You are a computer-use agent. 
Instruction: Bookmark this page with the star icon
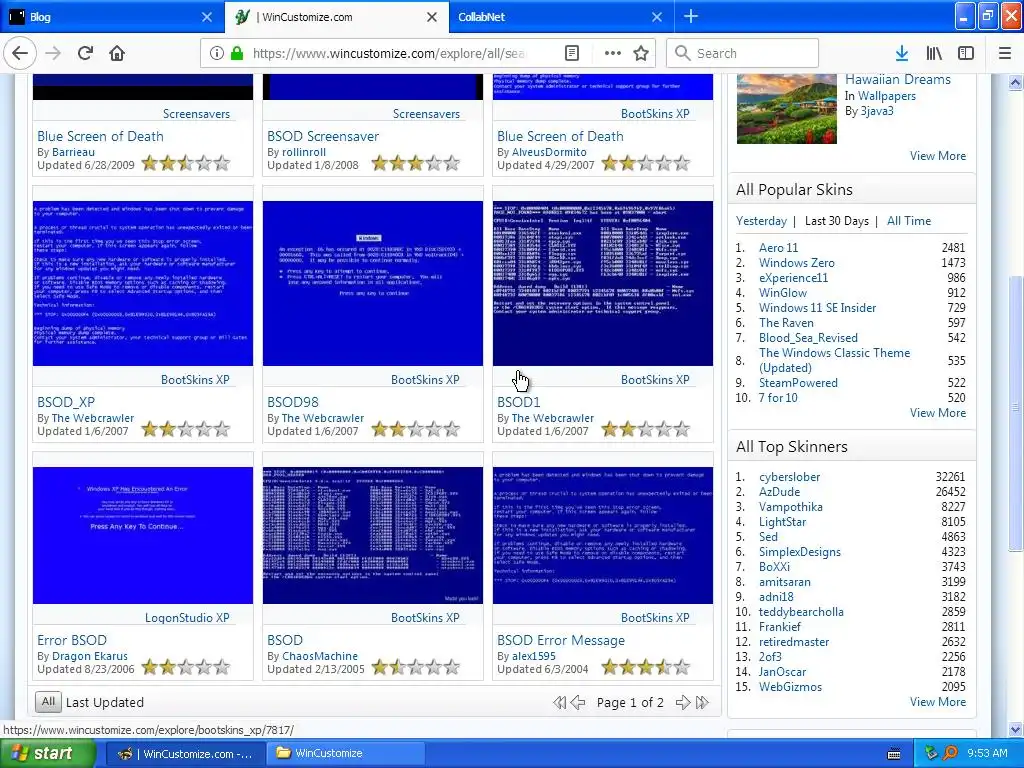pos(641,54)
